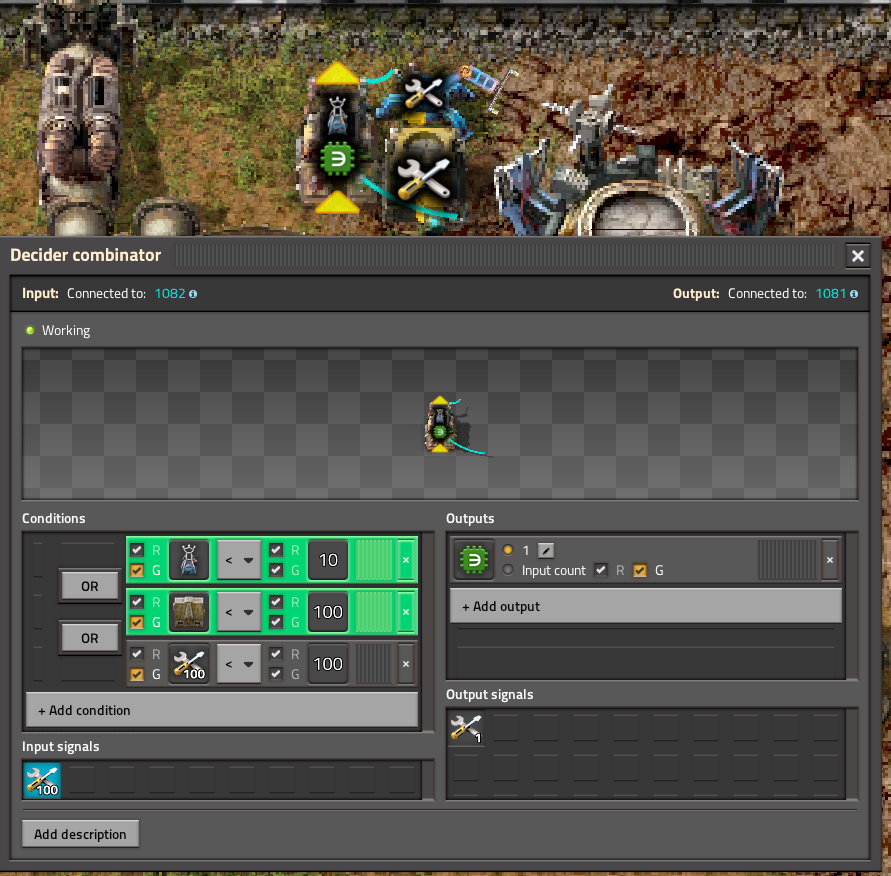The width and height of the screenshot is (891, 876).
Task: Click the combinator entity in the preview pane
Action: (440, 425)
